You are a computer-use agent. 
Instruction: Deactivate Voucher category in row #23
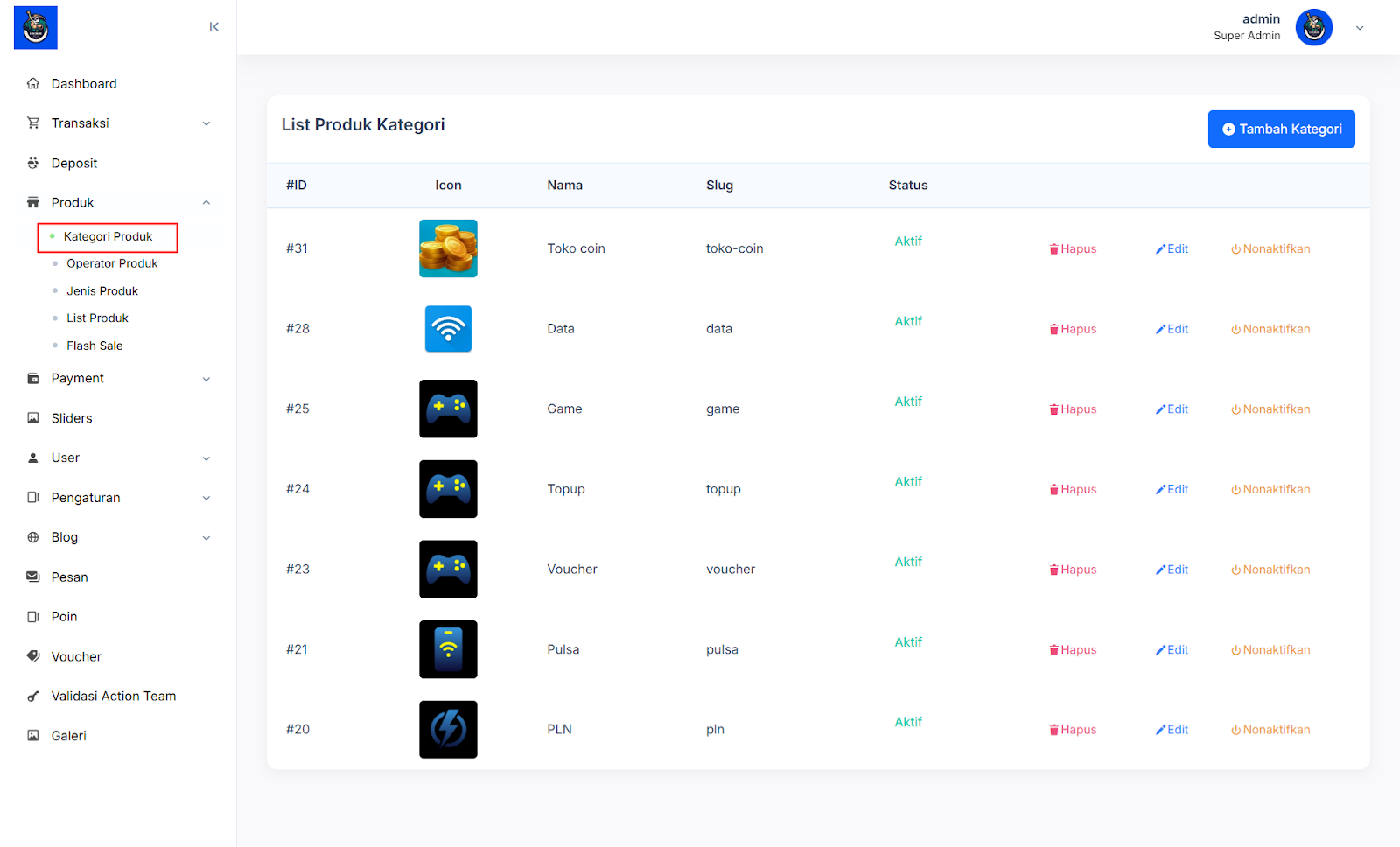pos(1270,570)
